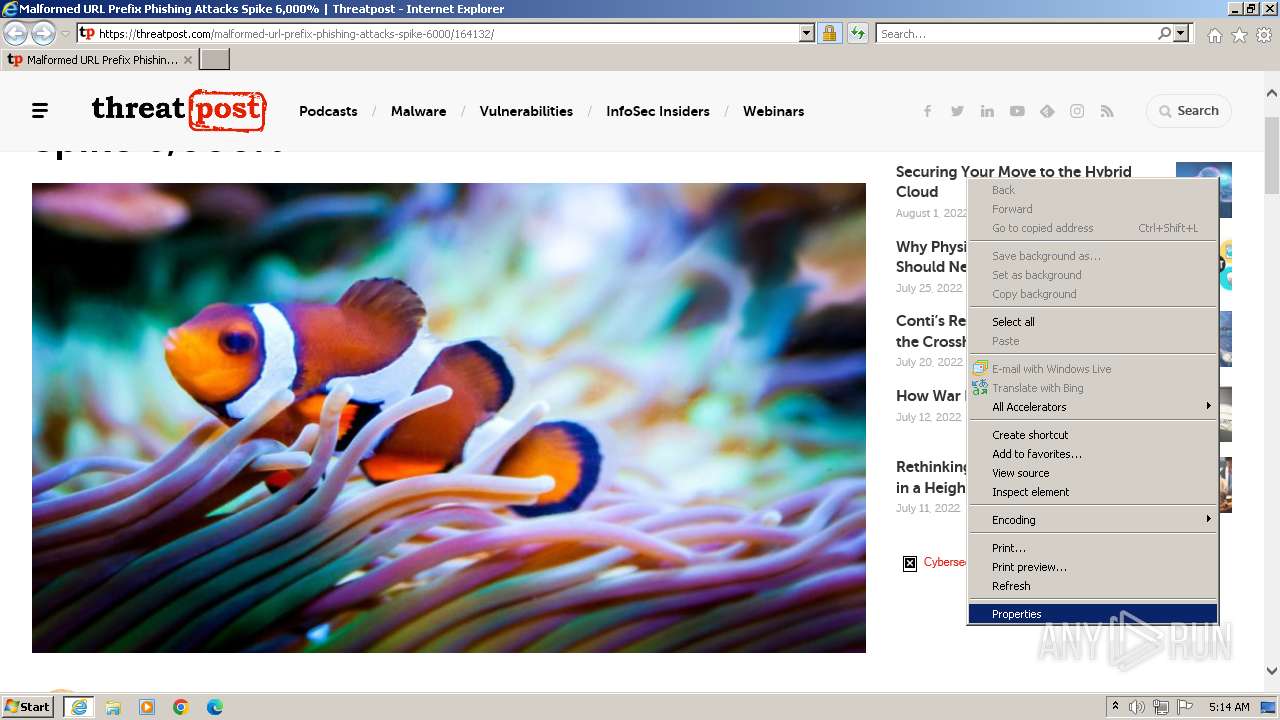Choose Create shortcut in context menu

tap(1093, 435)
